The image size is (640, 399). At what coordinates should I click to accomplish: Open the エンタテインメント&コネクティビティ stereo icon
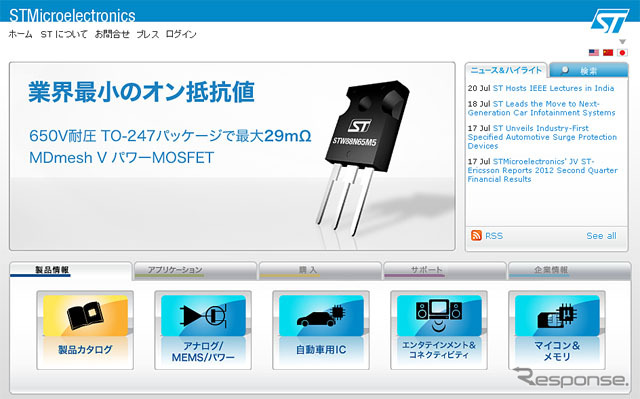pos(439,316)
